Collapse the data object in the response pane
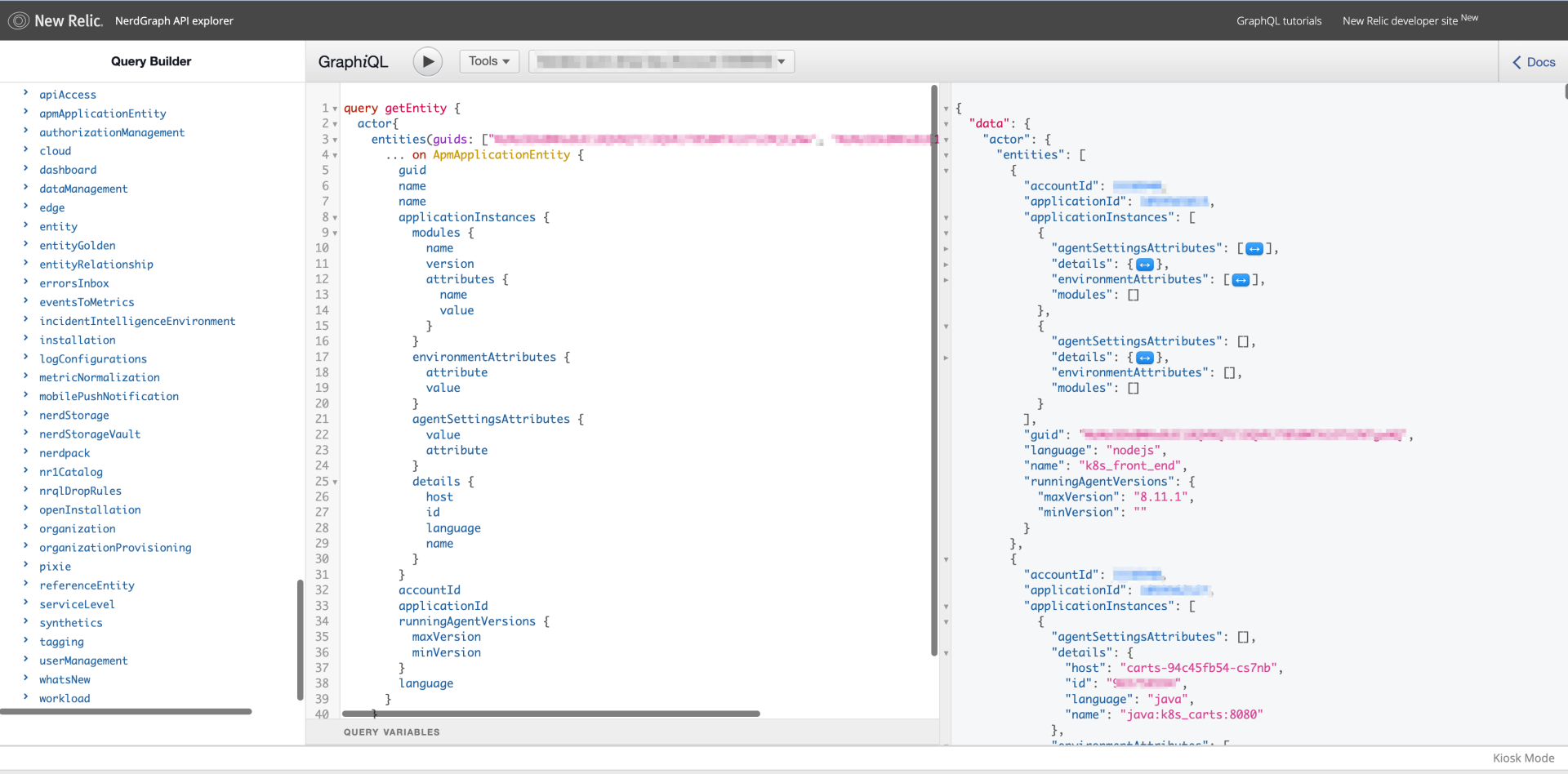The height and width of the screenshot is (774, 1568). [946, 124]
